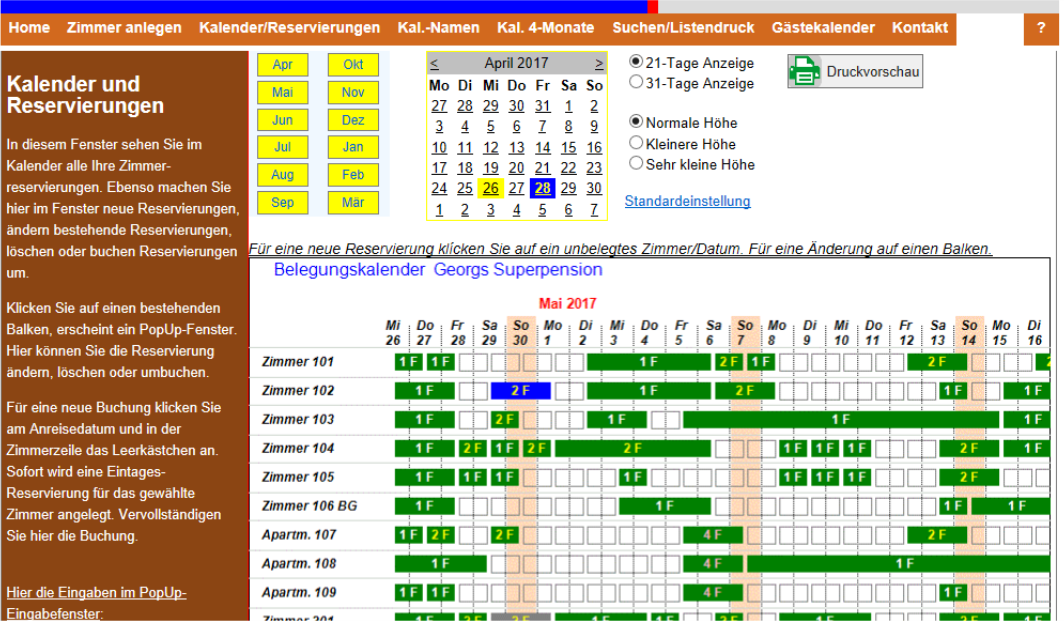Select day 26 highlighted yellow in calendar

(490, 188)
